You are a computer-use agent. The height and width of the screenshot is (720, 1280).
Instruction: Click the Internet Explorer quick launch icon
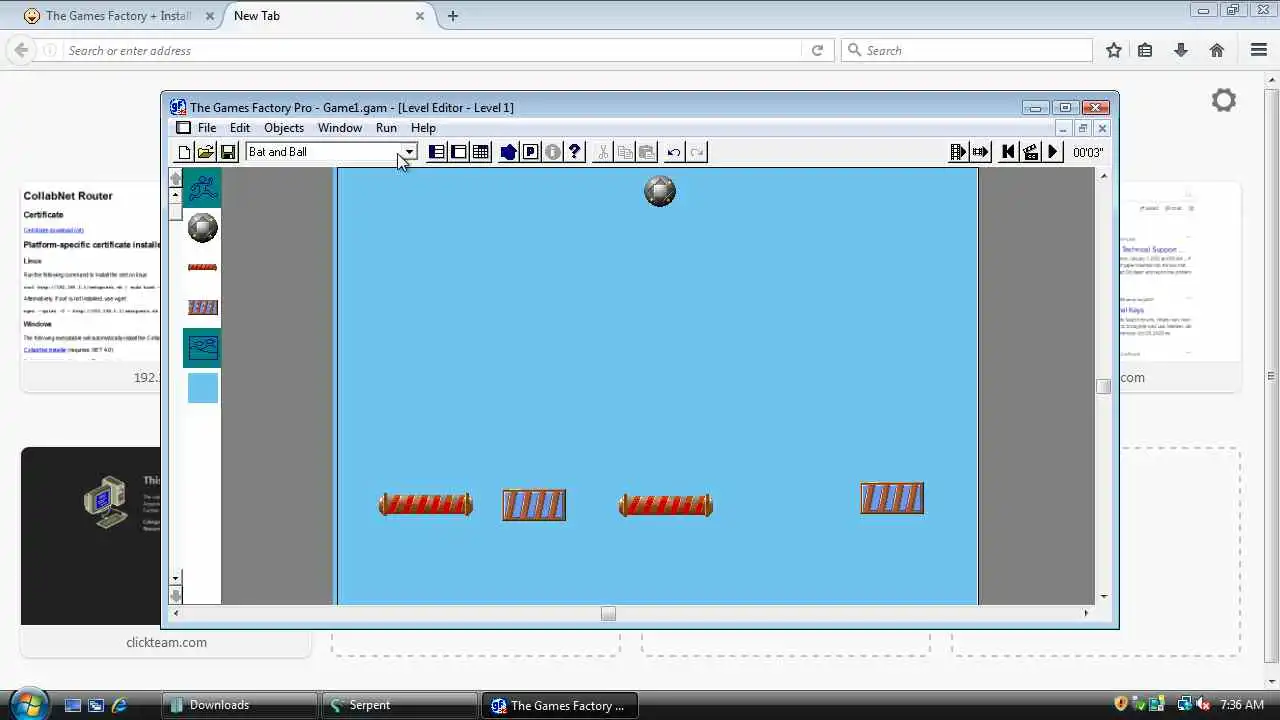click(119, 705)
